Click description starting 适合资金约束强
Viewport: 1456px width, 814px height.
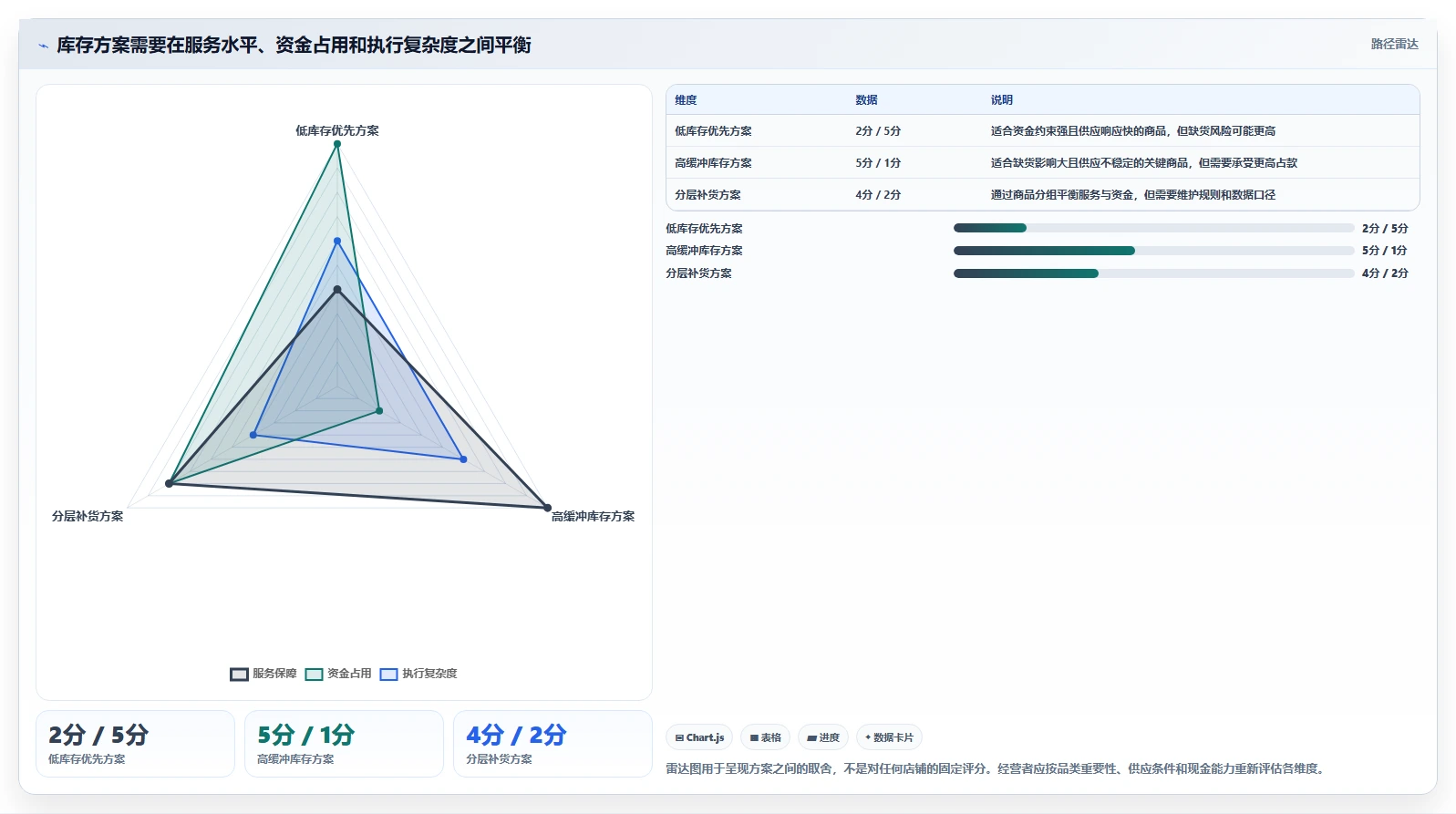(x=1133, y=131)
